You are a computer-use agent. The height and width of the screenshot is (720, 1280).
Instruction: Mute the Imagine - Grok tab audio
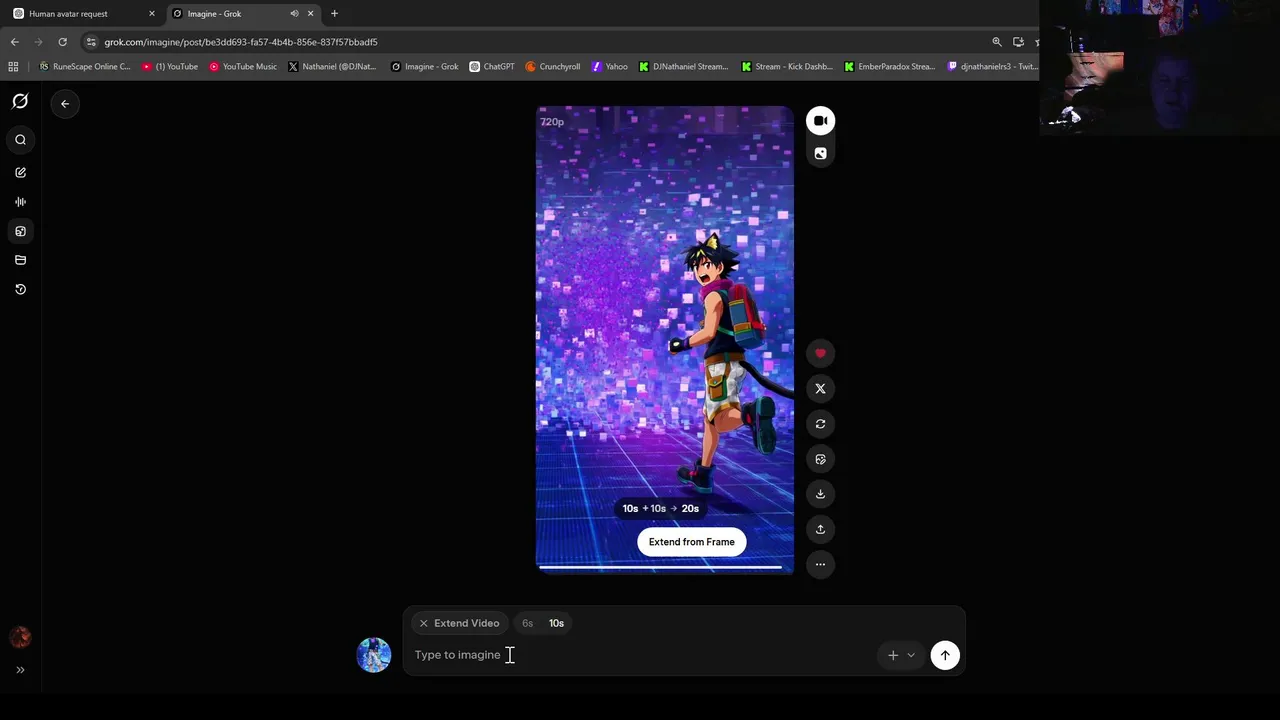[x=294, y=14]
